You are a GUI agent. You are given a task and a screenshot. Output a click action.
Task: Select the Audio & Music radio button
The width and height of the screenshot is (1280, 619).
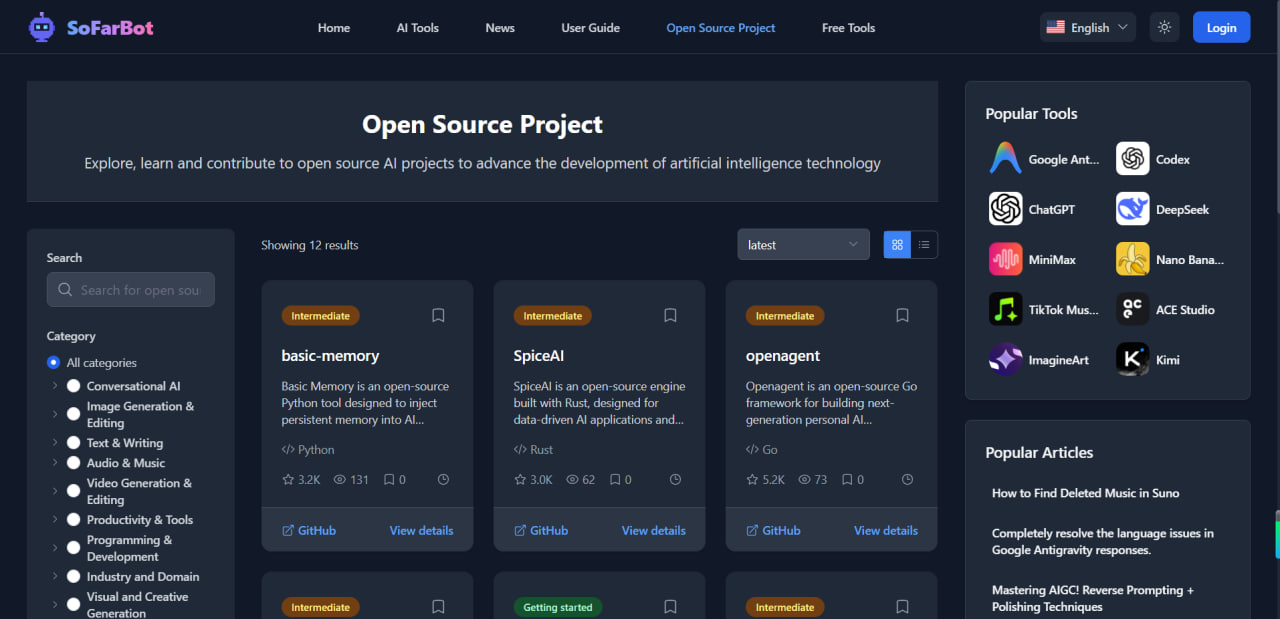click(x=73, y=463)
